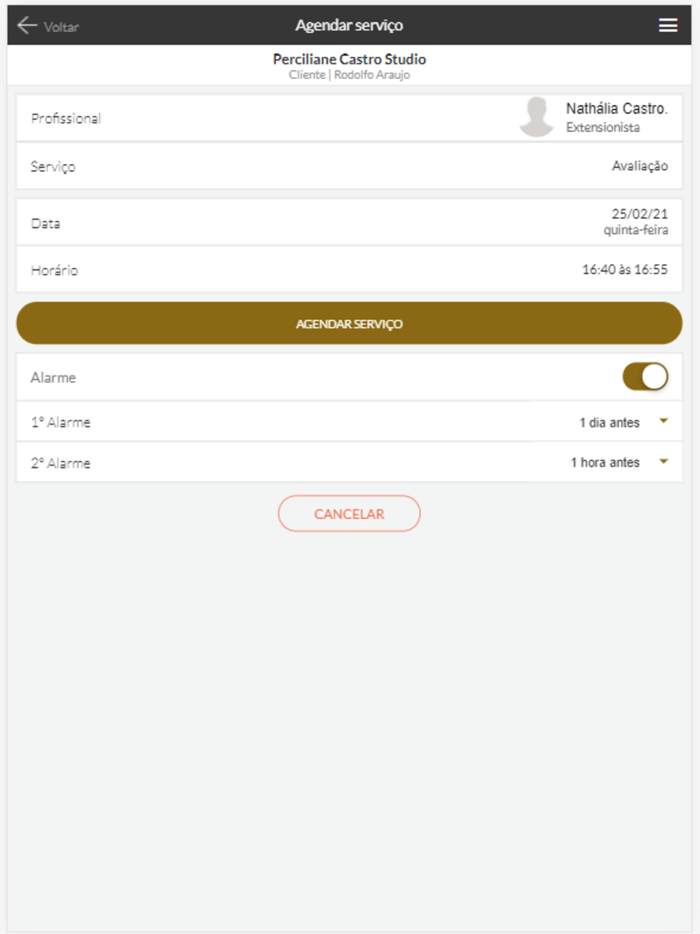The height and width of the screenshot is (934, 700).
Task: Open the hamburger menu
Action: 668,26
